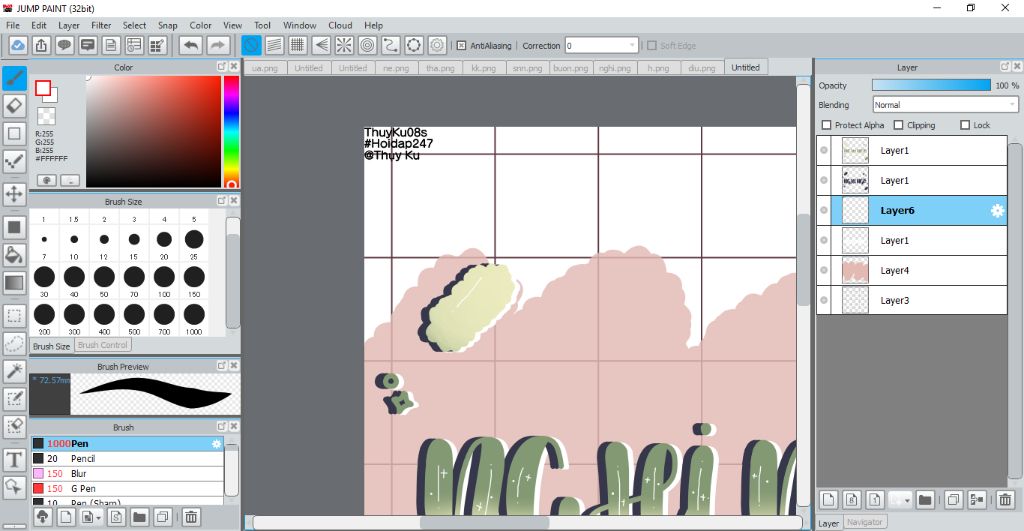Toggle visibility of Layer3
1024x531 pixels.
(824, 300)
